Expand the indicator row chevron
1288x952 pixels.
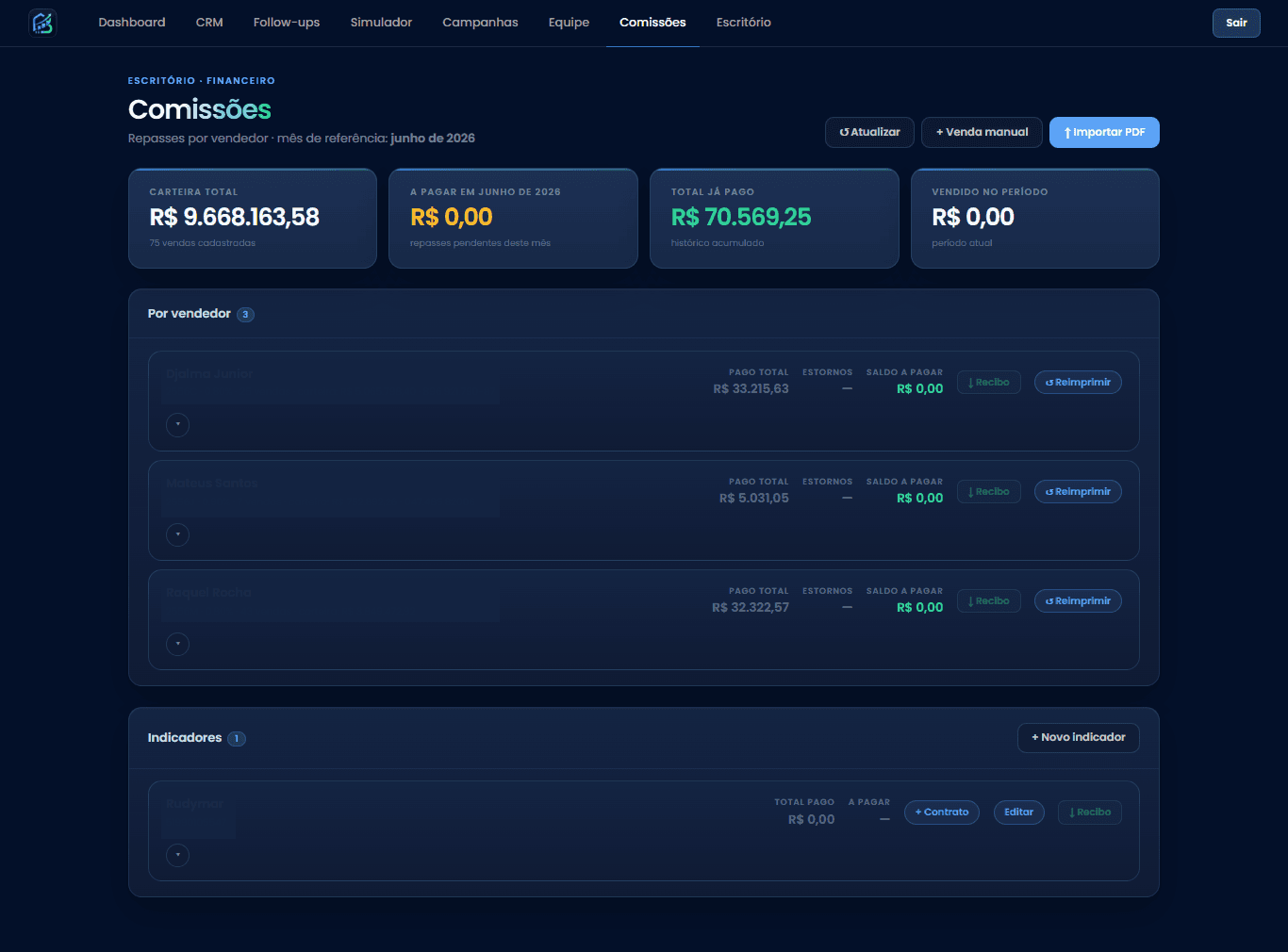click(177, 855)
